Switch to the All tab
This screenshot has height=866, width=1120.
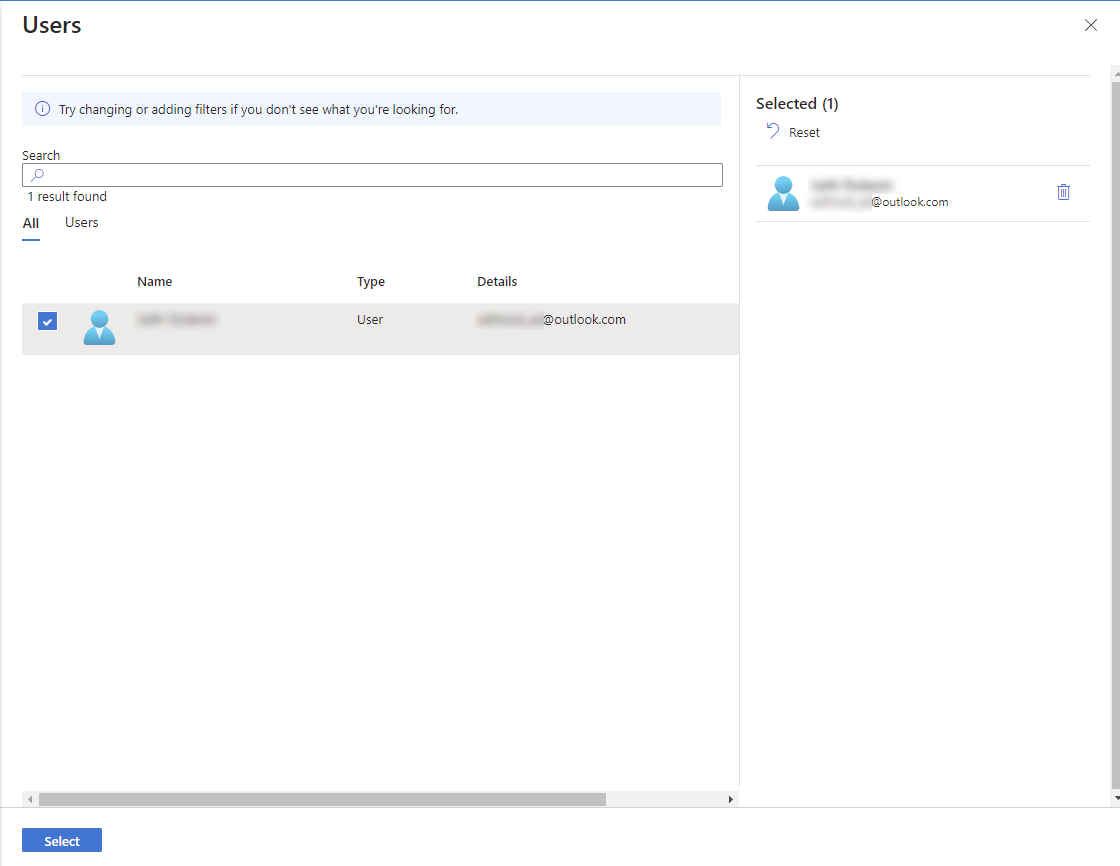tap(31, 223)
